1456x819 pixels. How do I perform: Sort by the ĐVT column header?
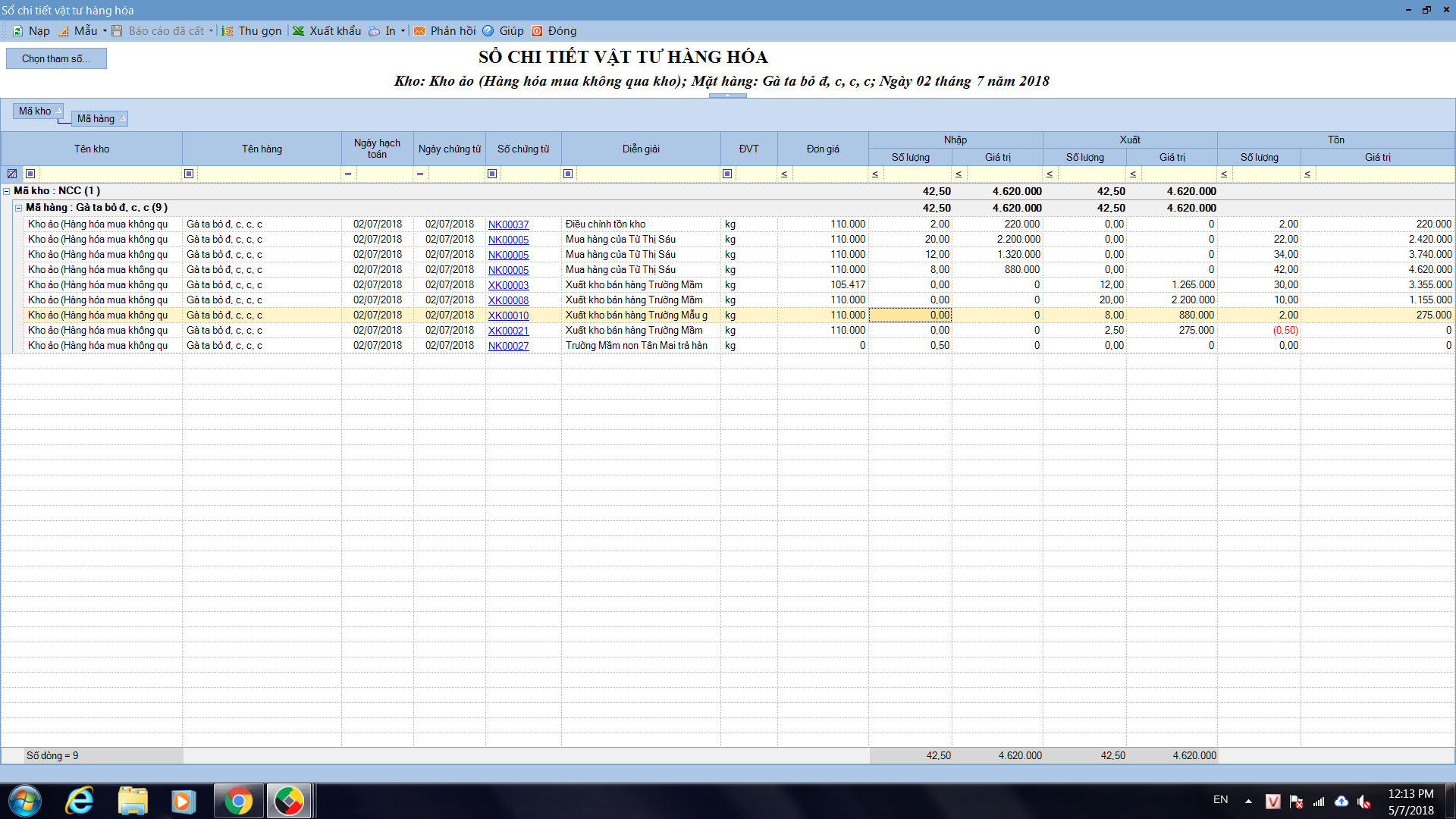(749, 149)
